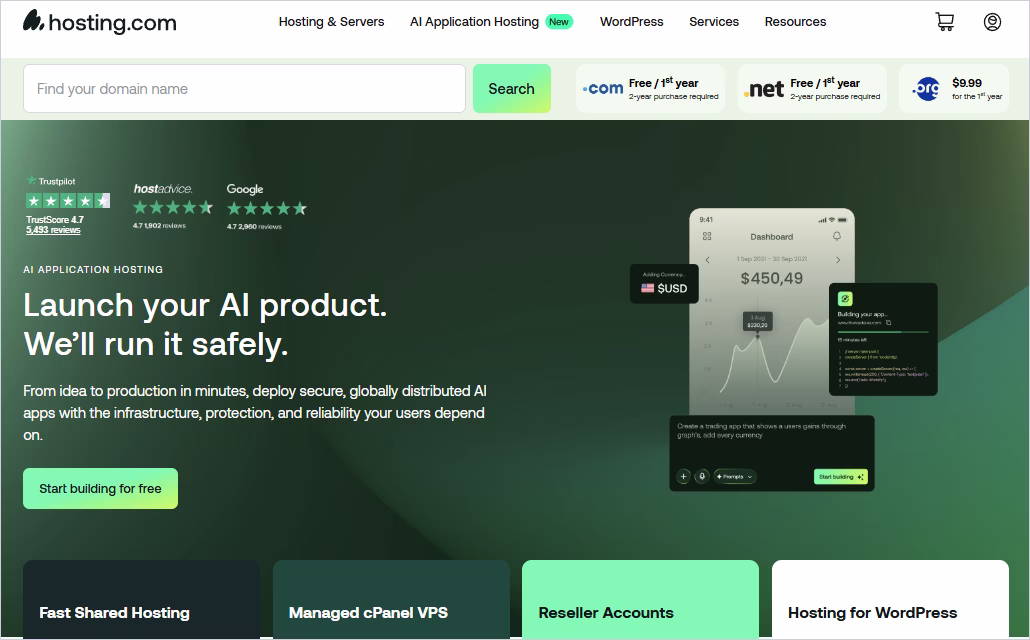Click the plus icon in prompt box

pos(683,476)
